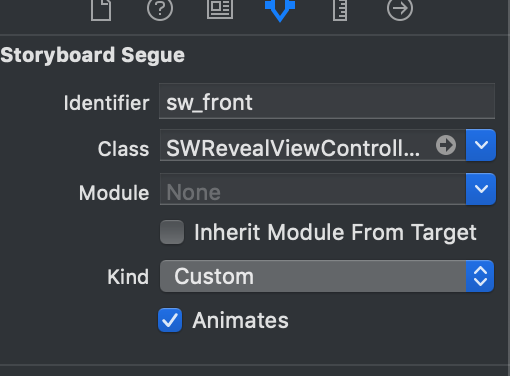
Task: Click the Kind stepper arrows
Action: click(x=480, y=276)
